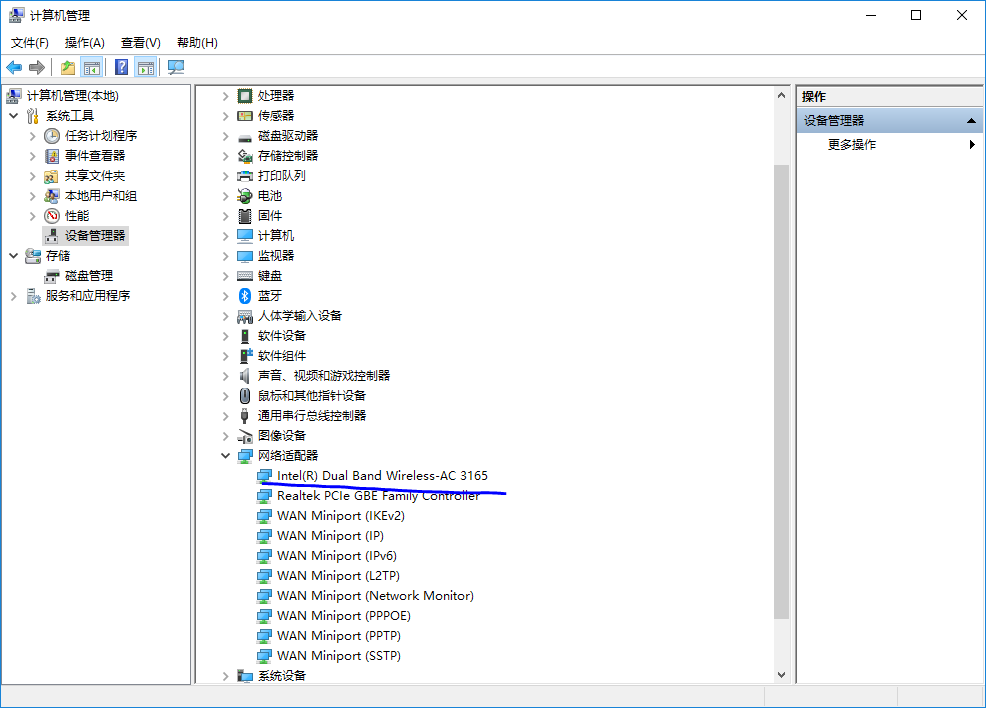Click the 图像设备 imaging device icon
Viewport: 986px width, 708px height.
[245, 436]
